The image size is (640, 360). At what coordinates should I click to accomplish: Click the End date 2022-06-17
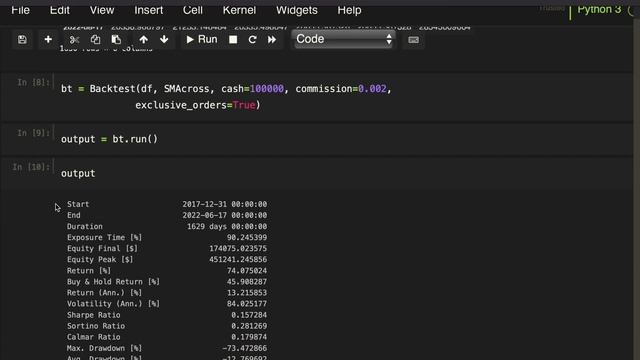pos(224,215)
